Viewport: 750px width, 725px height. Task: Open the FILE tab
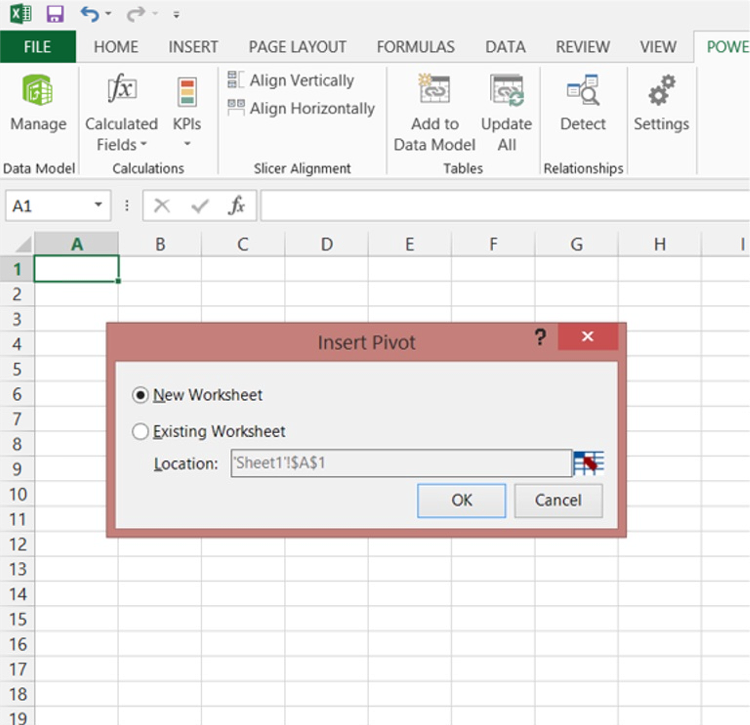coord(37,47)
